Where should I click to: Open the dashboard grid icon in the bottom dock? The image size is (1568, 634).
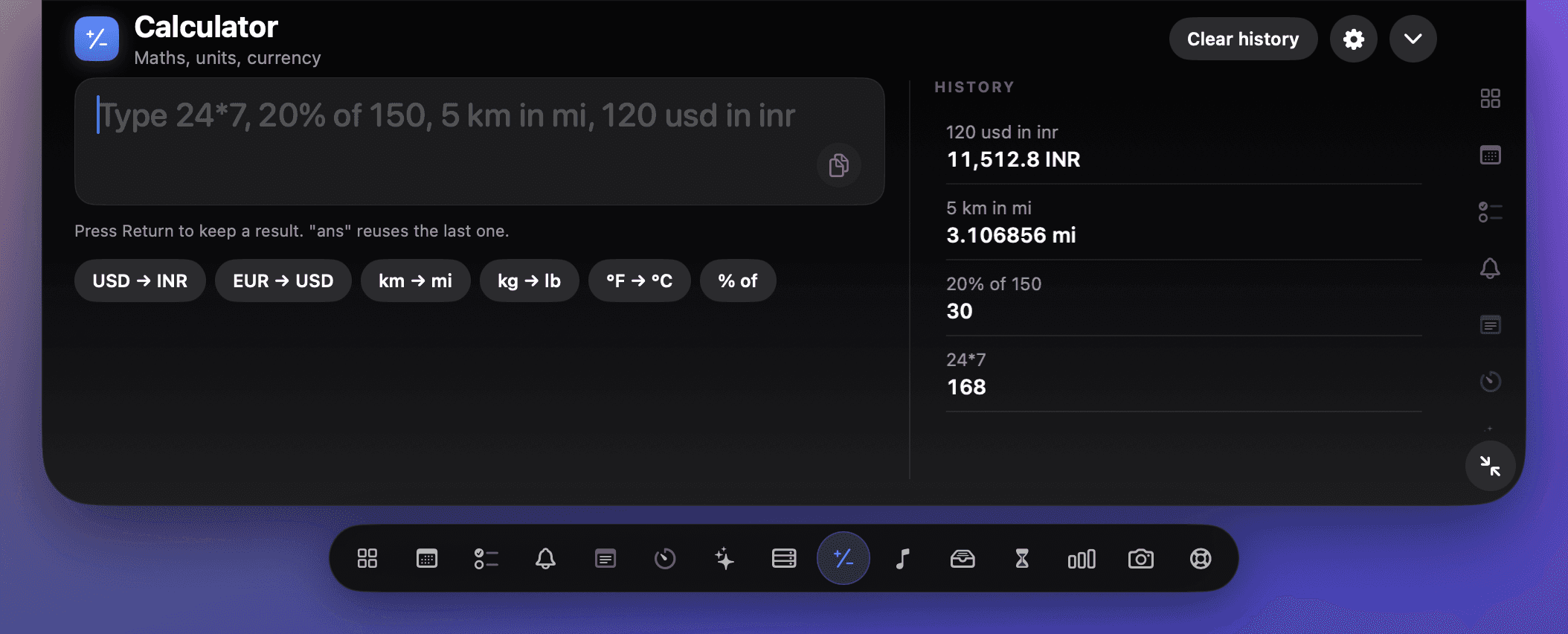point(367,559)
